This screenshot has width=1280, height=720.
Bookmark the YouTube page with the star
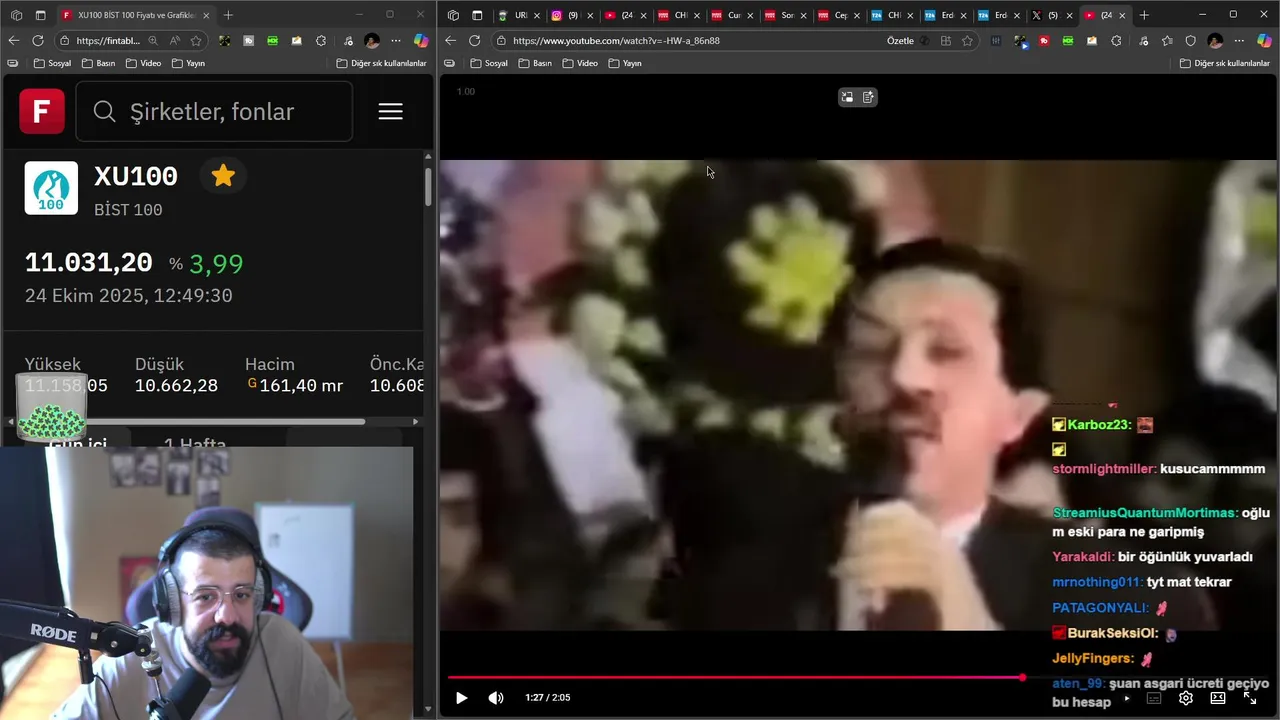967,41
